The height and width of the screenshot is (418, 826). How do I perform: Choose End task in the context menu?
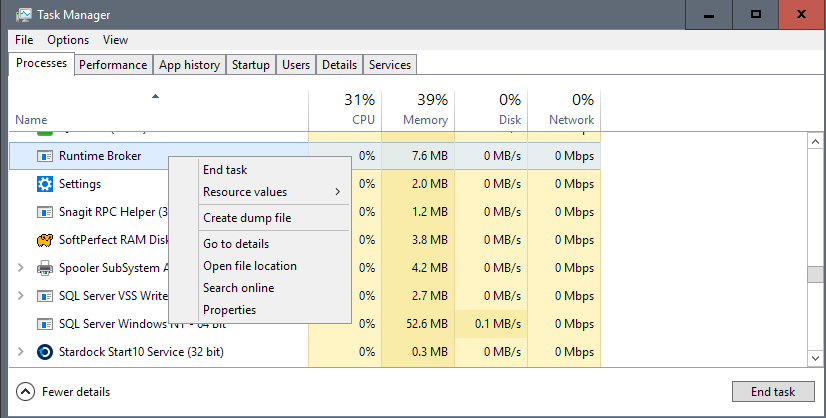274,170
